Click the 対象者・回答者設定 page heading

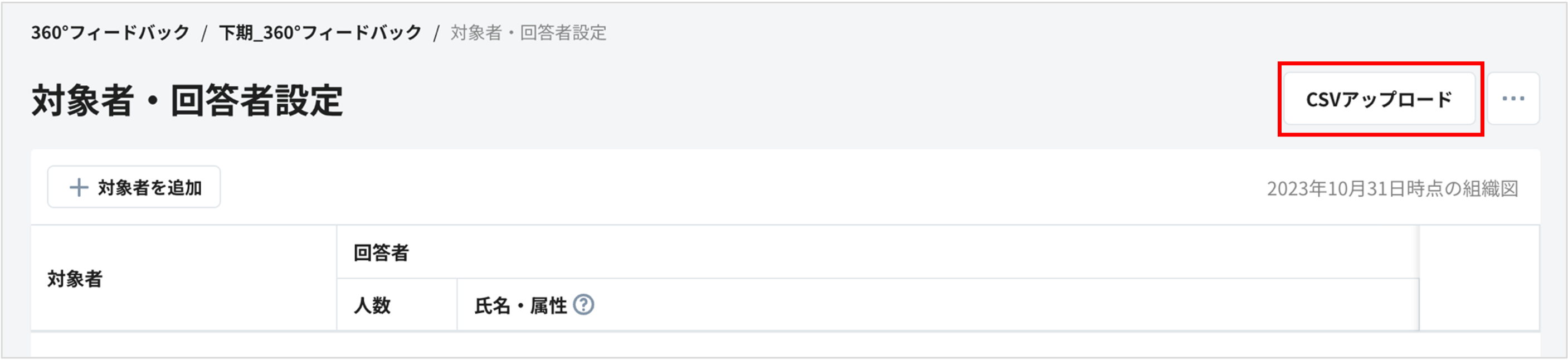click(187, 100)
